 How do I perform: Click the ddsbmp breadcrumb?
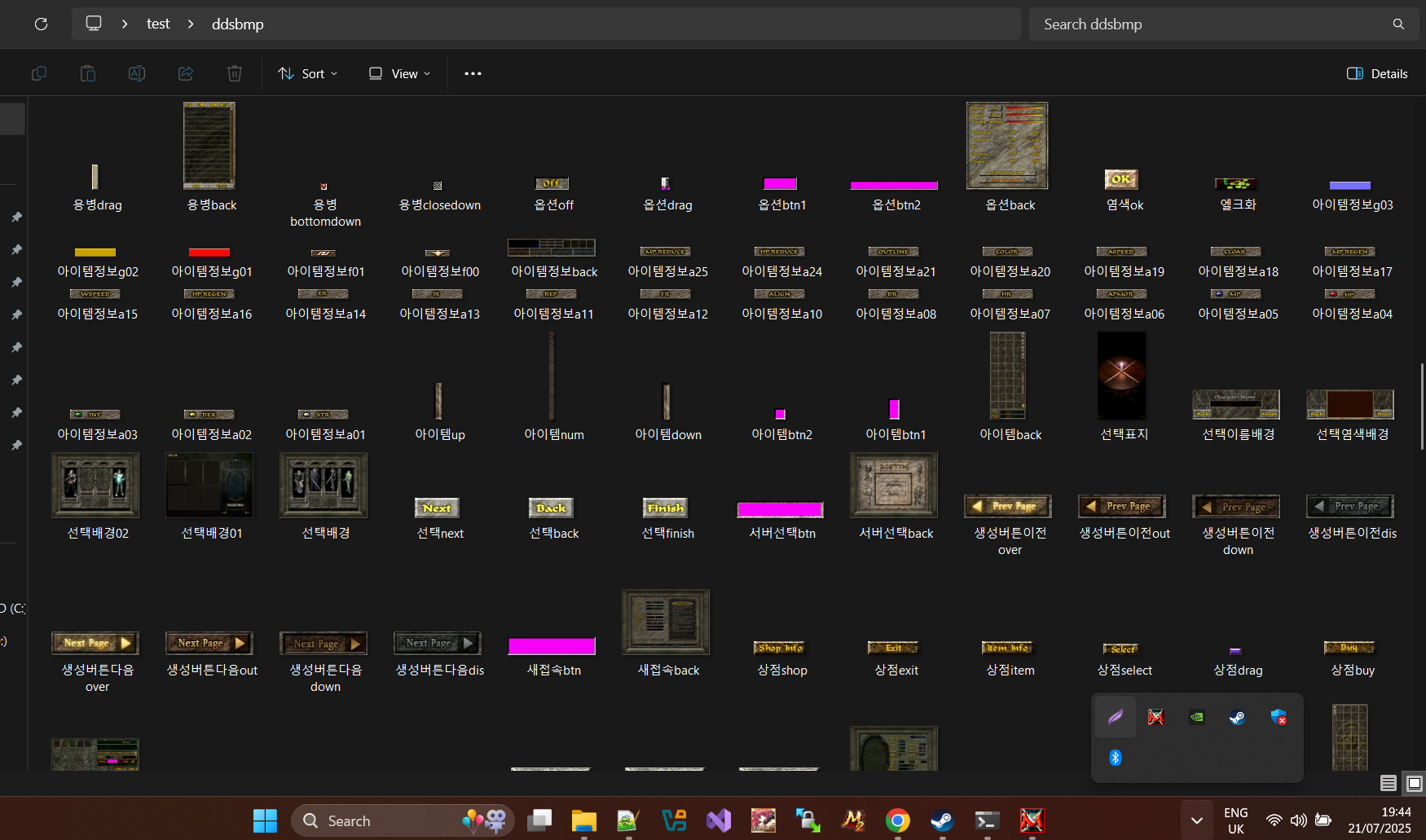coord(238,24)
